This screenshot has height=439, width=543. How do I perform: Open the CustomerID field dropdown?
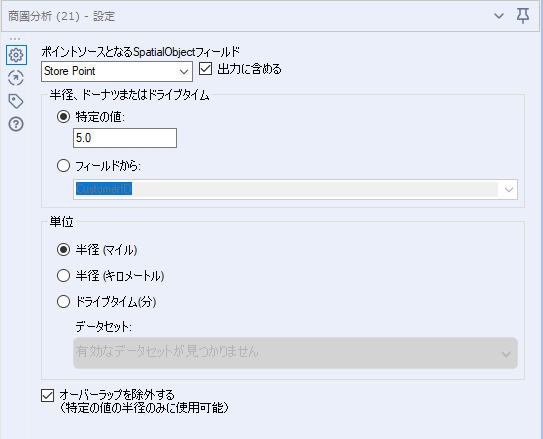click(x=295, y=189)
